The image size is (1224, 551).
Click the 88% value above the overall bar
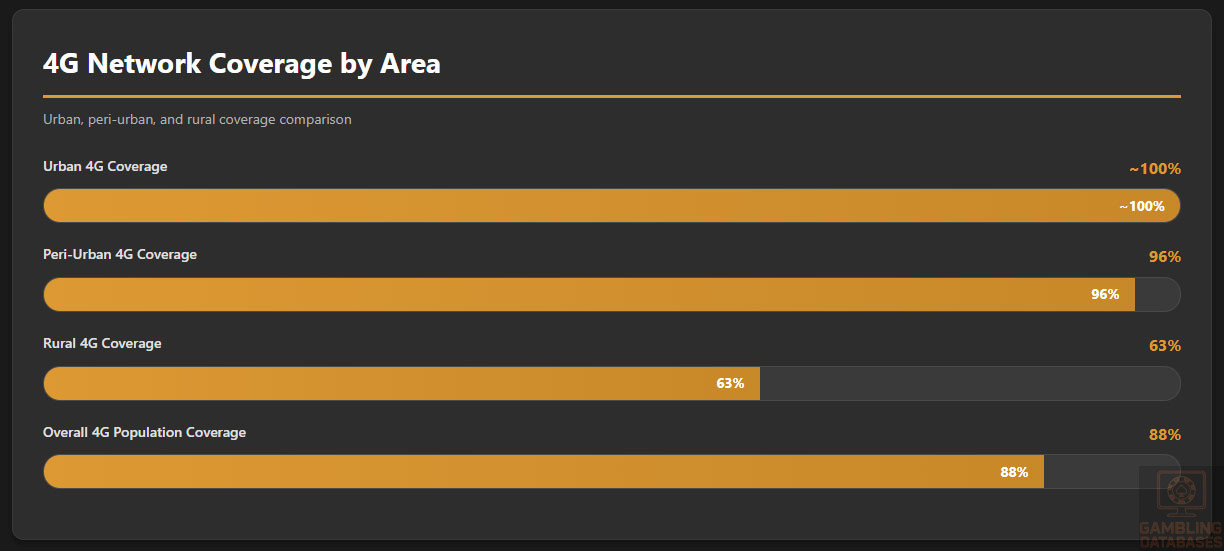pyautogui.click(x=1165, y=435)
